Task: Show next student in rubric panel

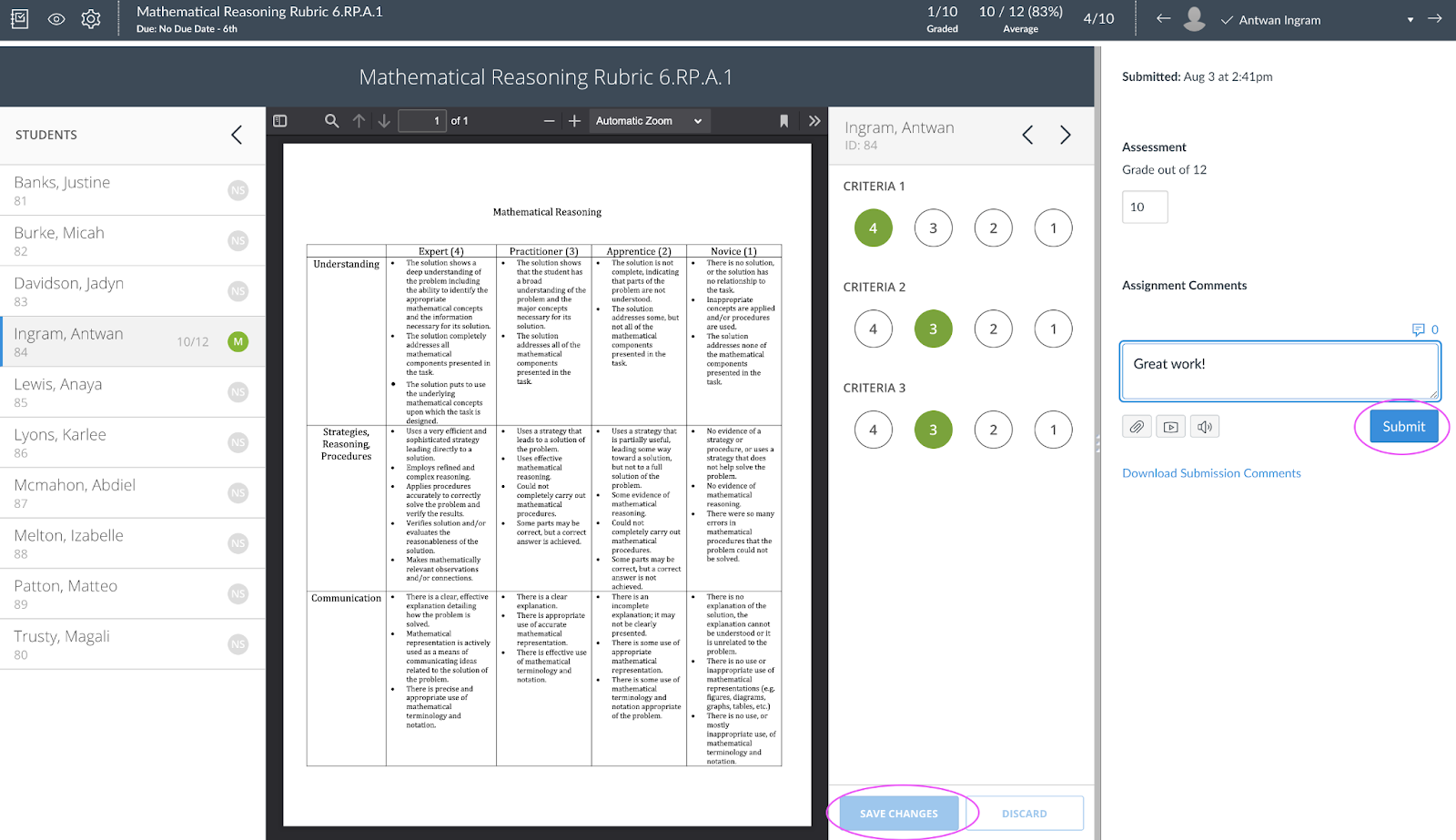Action: (1066, 135)
